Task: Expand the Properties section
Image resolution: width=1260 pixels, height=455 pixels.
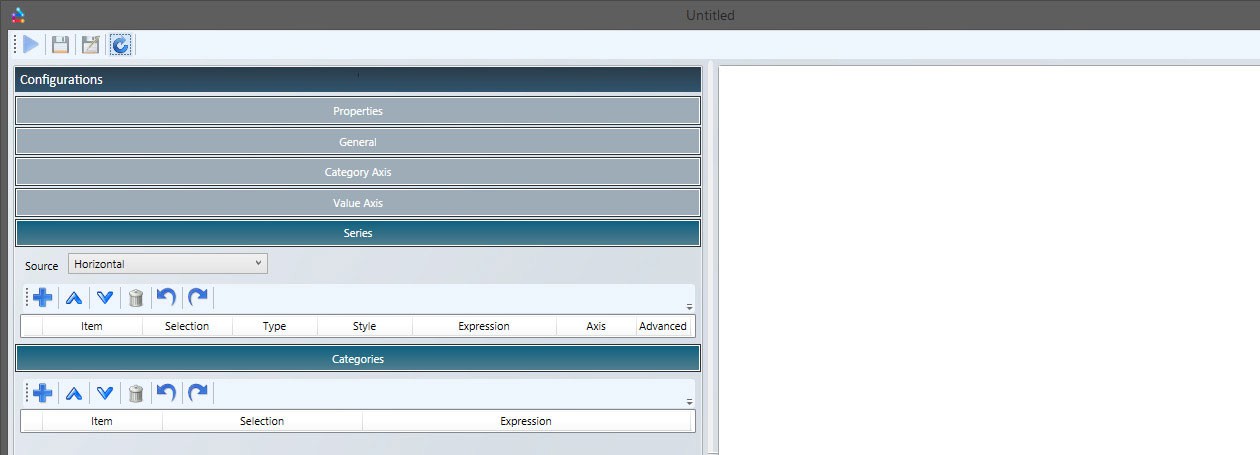Action: [x=357, y=111]
